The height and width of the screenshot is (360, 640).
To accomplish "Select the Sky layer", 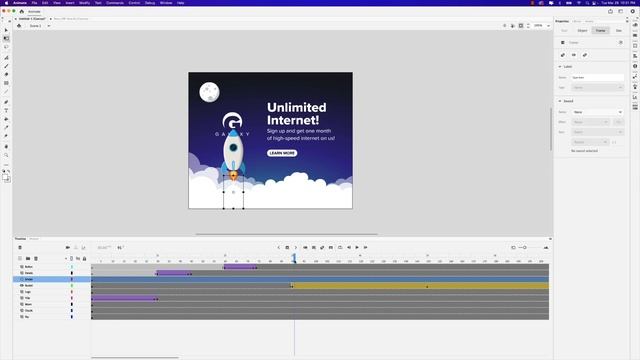I will point(52,317).
